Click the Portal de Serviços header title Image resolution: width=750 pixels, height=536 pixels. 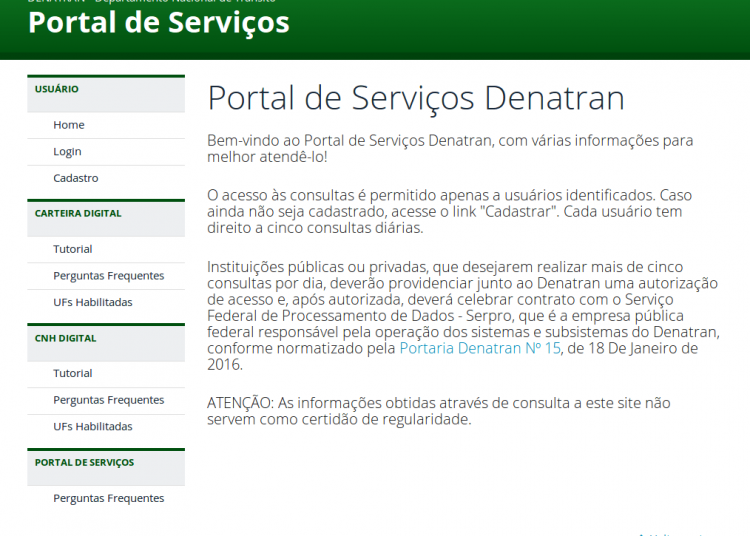159,22
